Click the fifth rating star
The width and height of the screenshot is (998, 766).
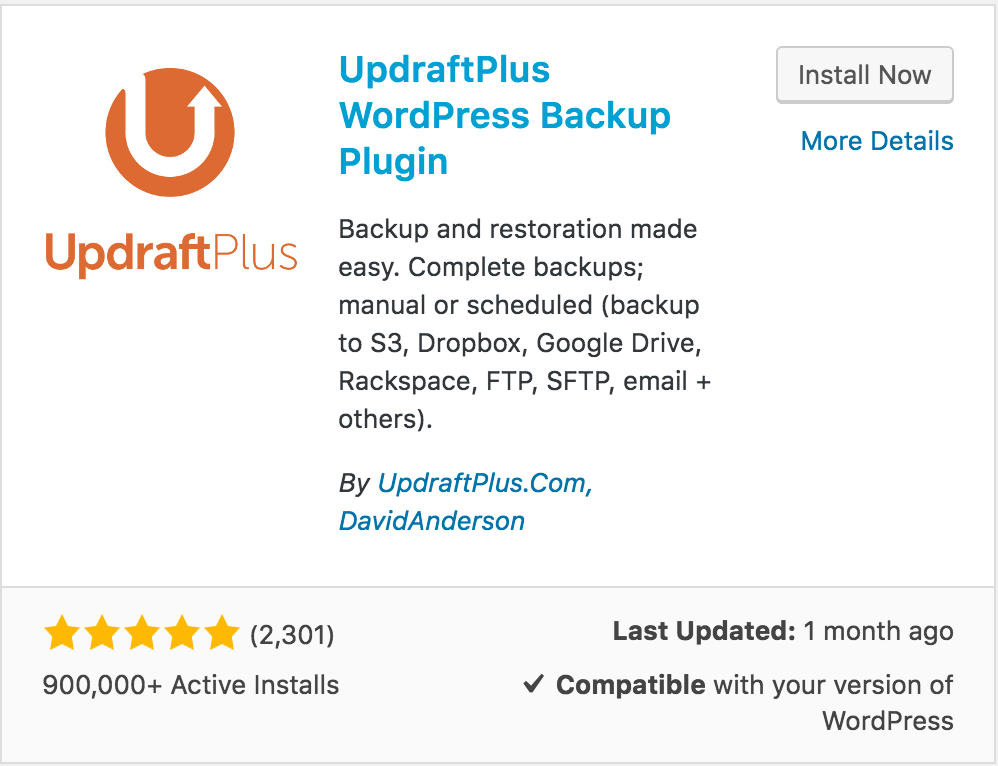(219, 633)
